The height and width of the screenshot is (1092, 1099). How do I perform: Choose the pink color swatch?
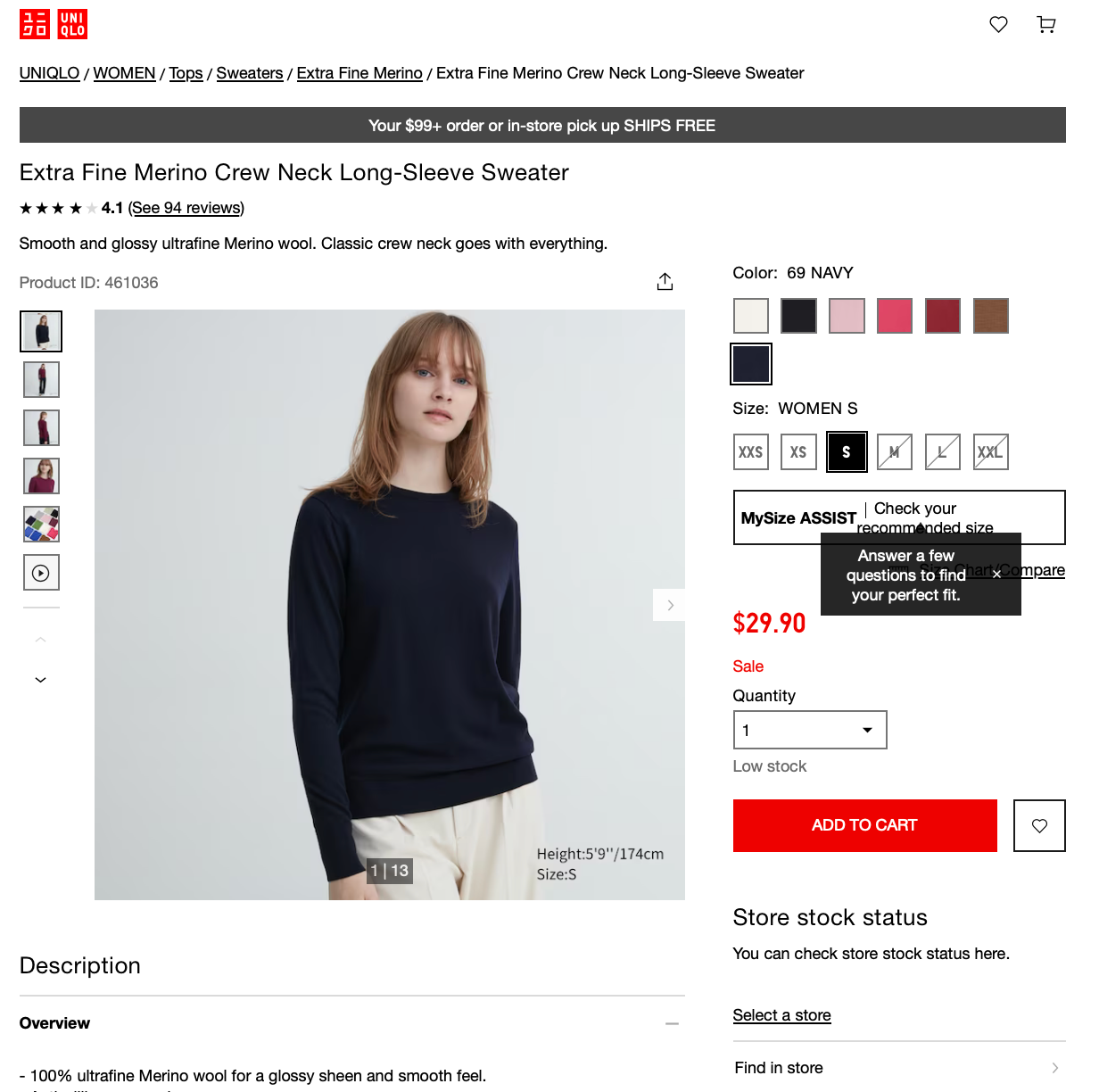pyautogui.click(x=847, y=316)
